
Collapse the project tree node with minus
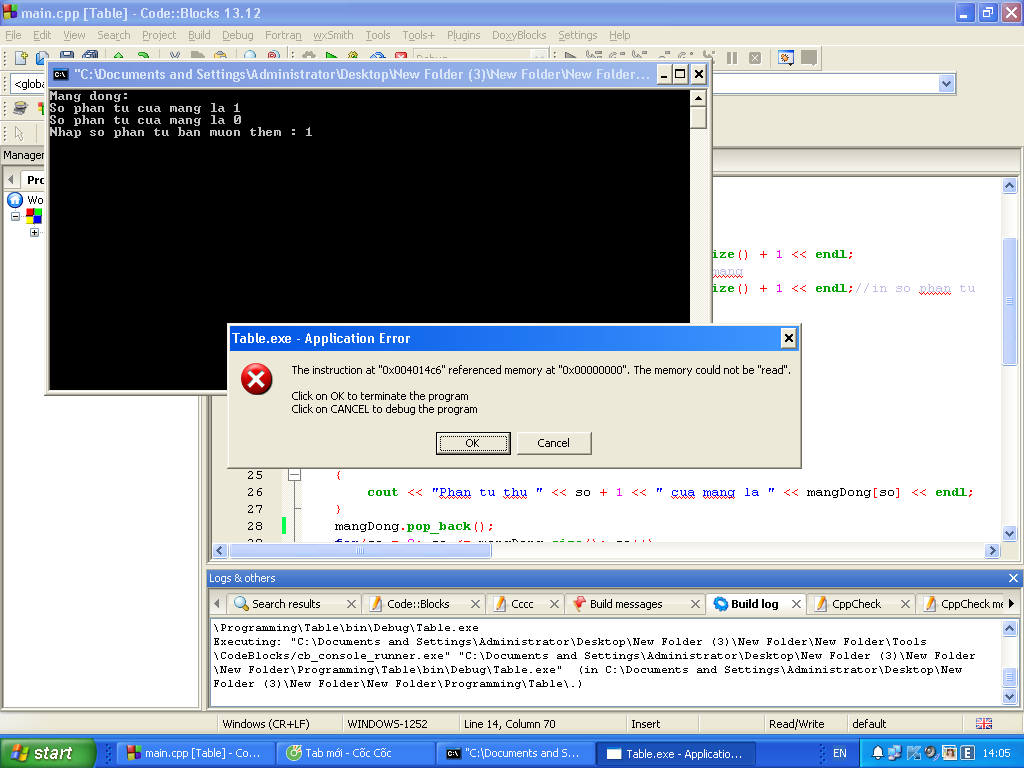pos(16,216)
